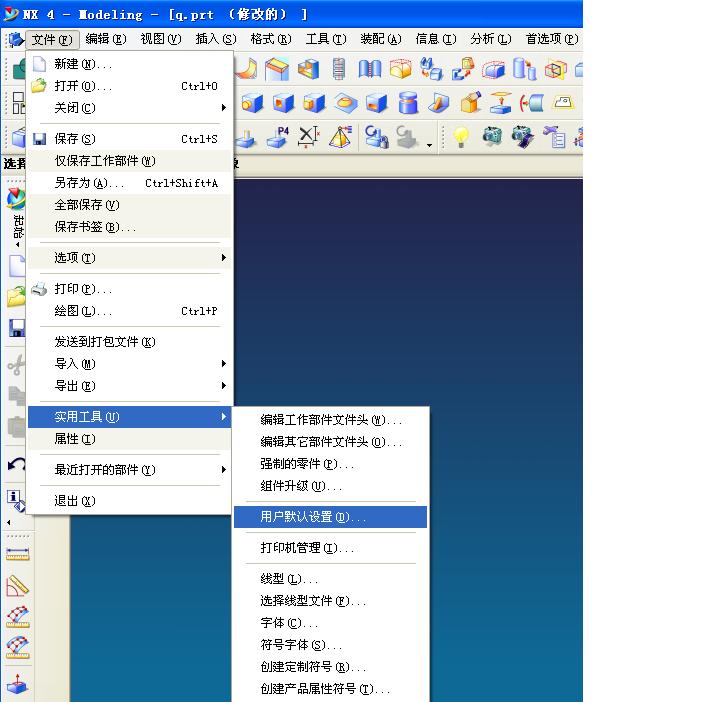This screenshot has width=720, height=702.
Task: Click 保存书签(B) entry
Action: 129,227
